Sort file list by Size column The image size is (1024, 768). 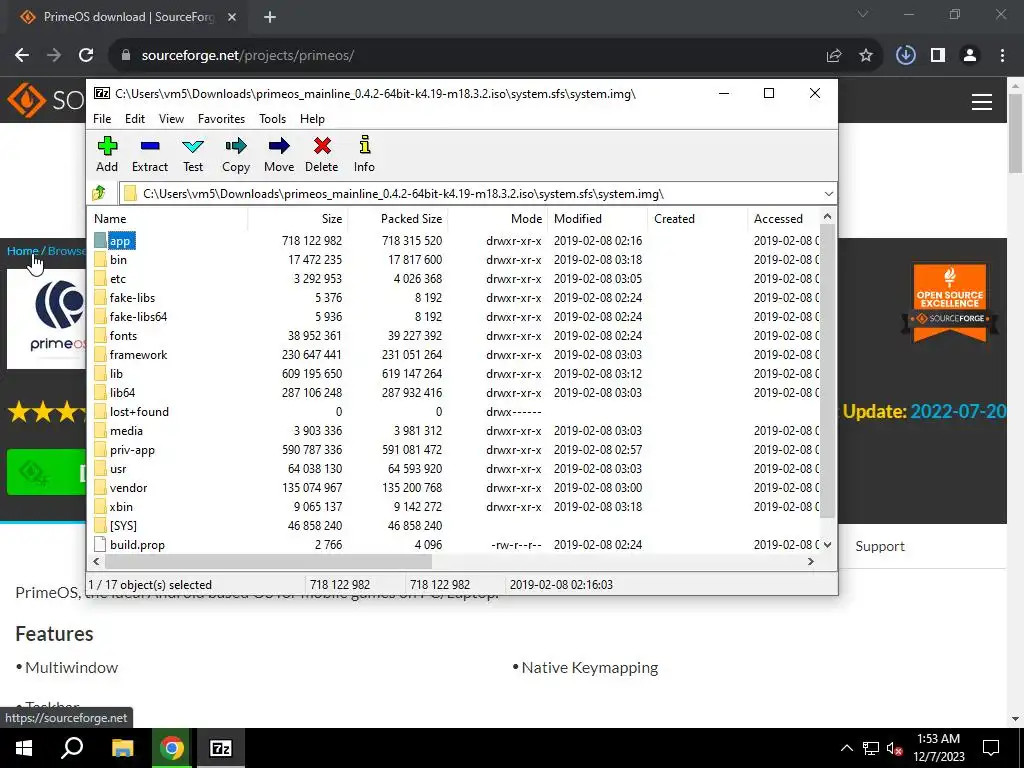point(297,219)
